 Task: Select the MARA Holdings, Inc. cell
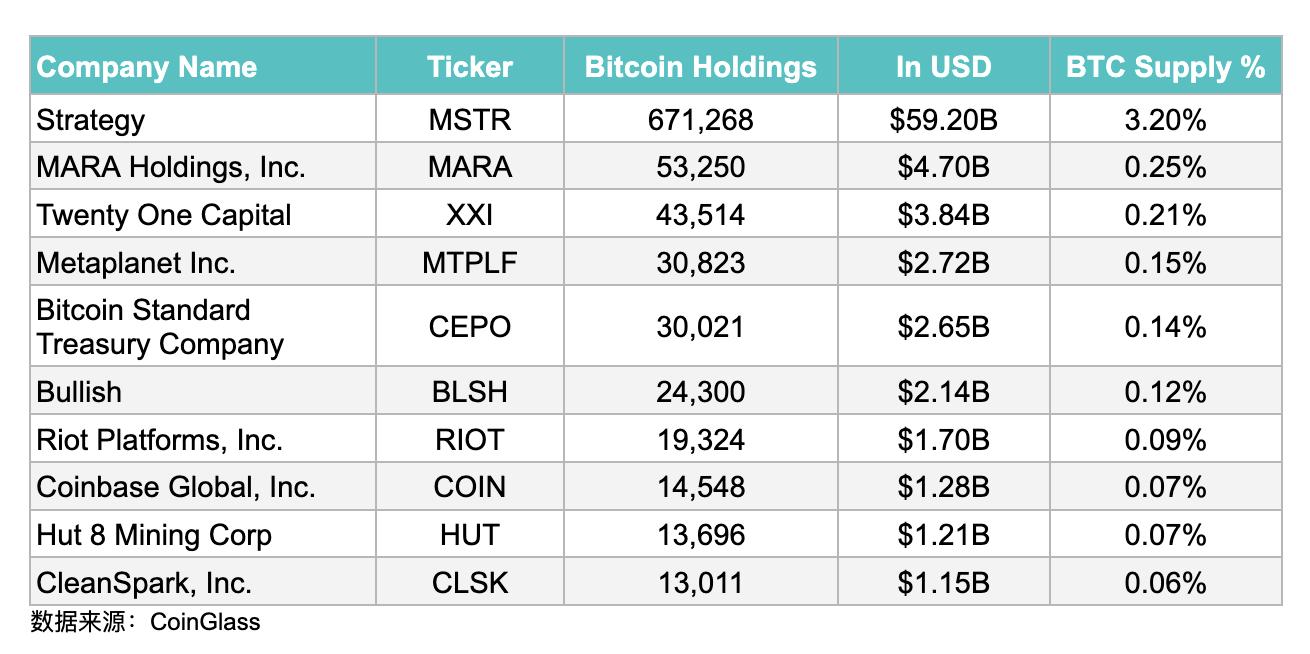point(171,167)
